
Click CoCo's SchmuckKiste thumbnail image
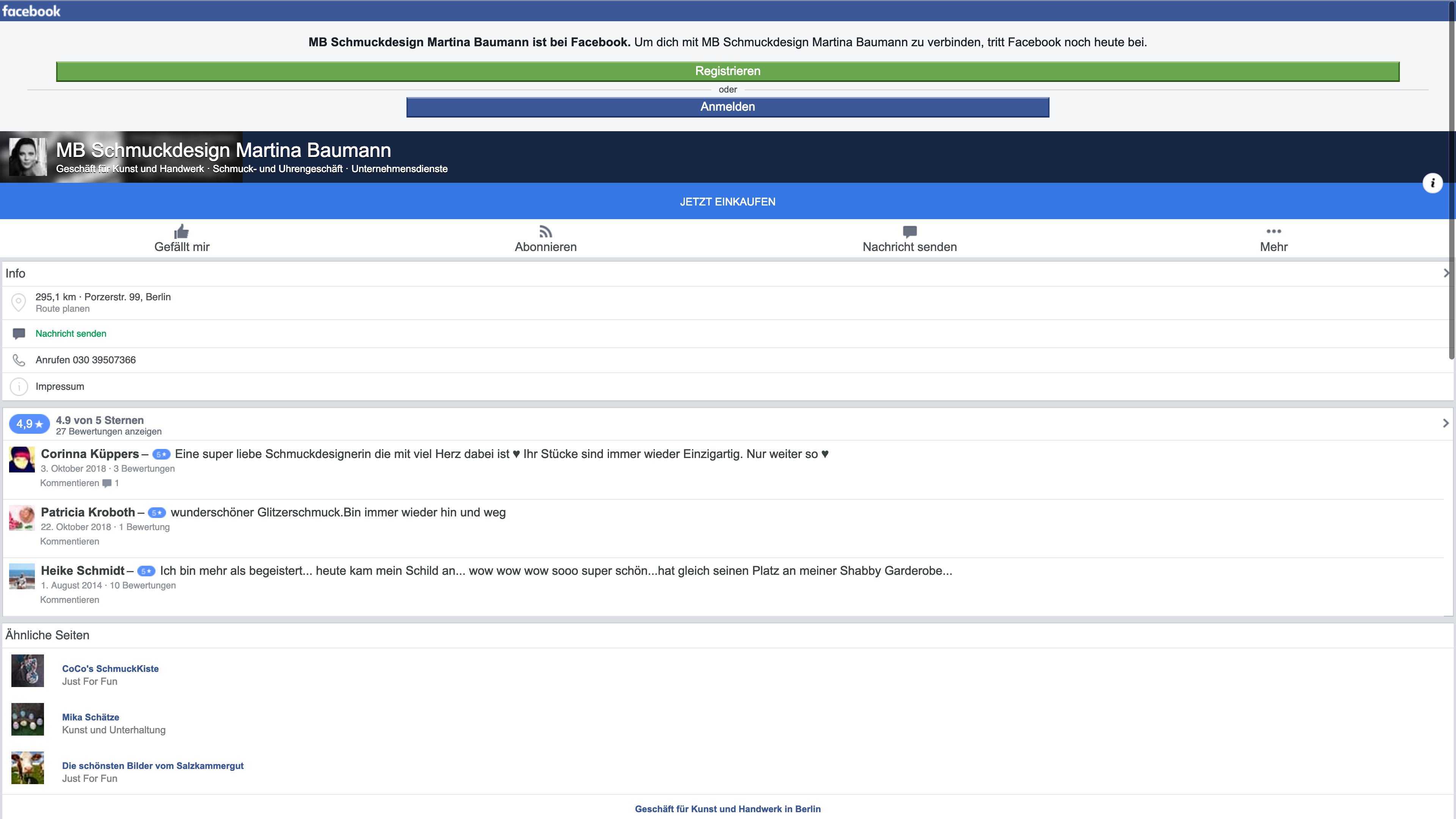[x=28, y=671]
